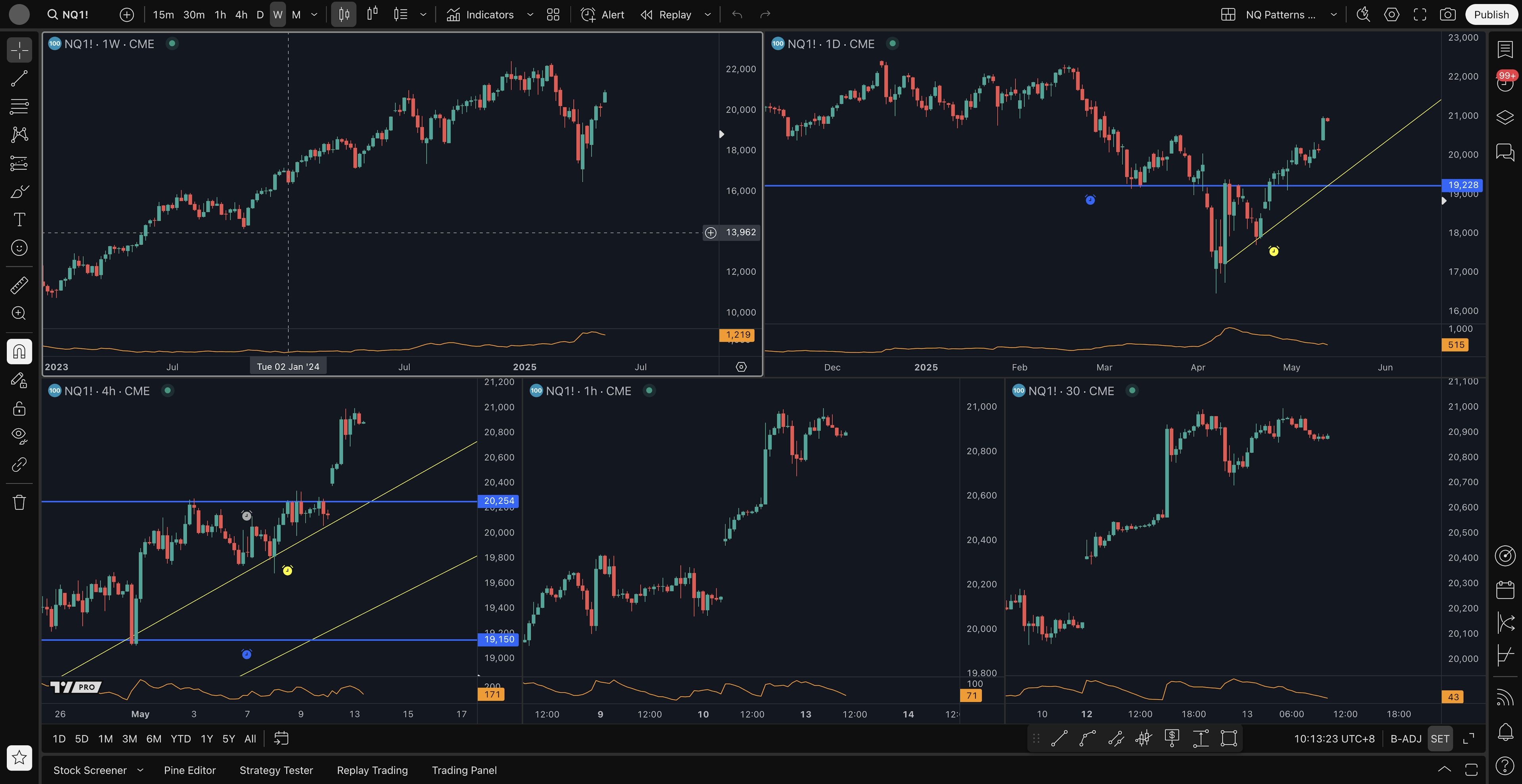This screenshot has height=784, width=1522.
Task: Select the Text annotation tool
Action: (x=19, y=219)
